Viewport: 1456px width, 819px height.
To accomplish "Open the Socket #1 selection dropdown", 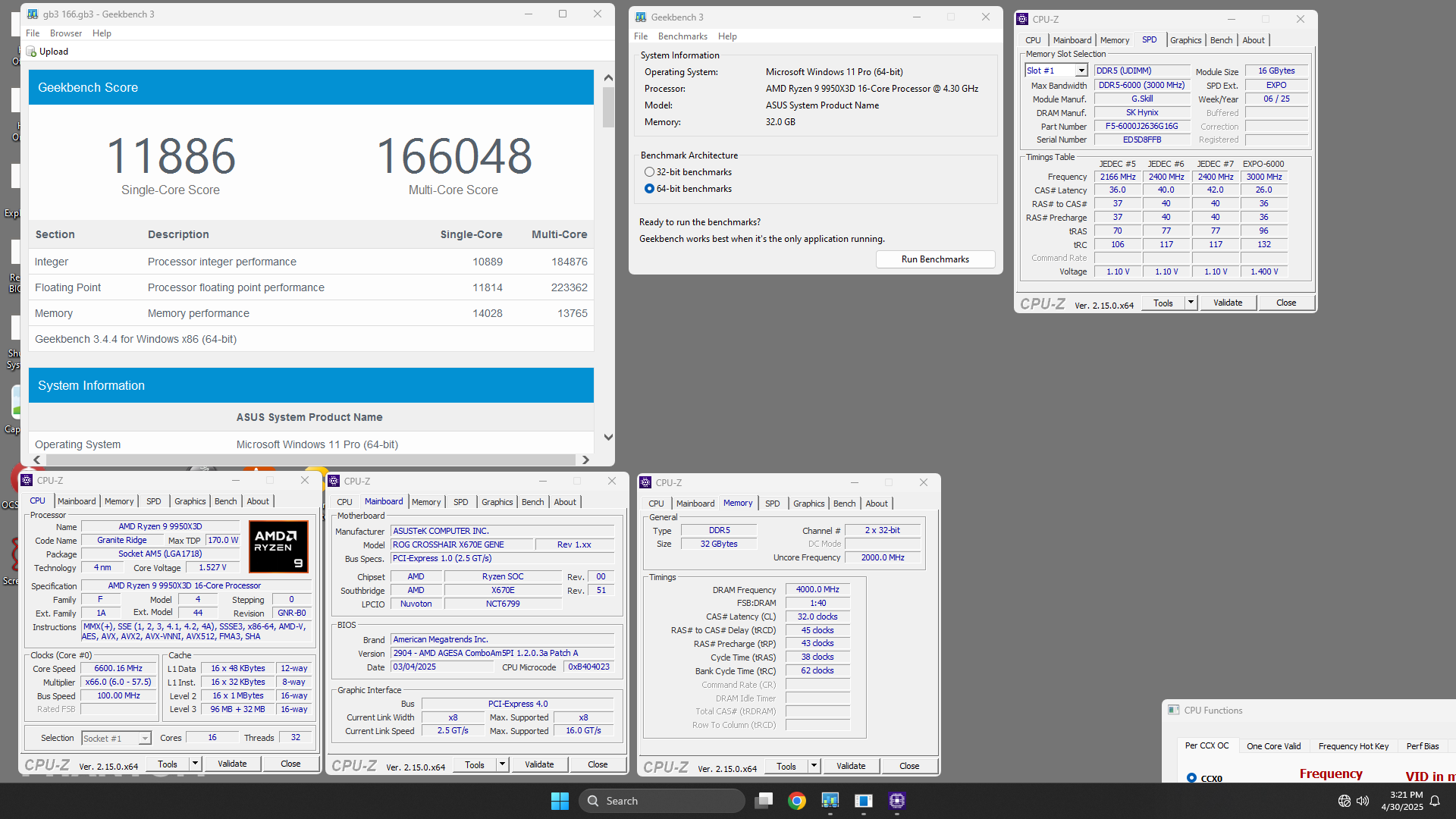I will 116,739.
